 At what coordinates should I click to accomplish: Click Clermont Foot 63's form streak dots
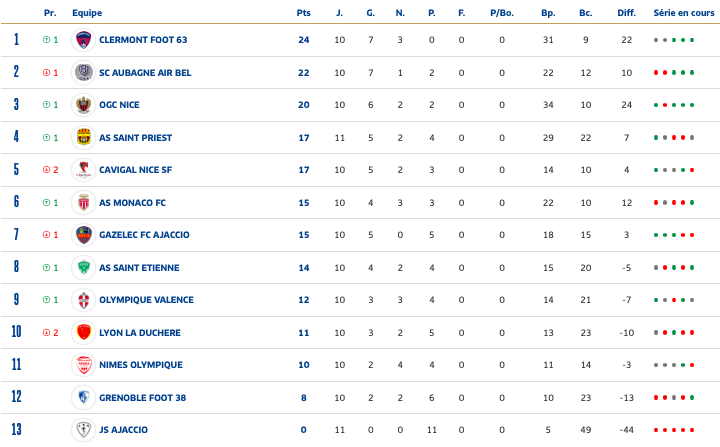(x=674, y=40)
